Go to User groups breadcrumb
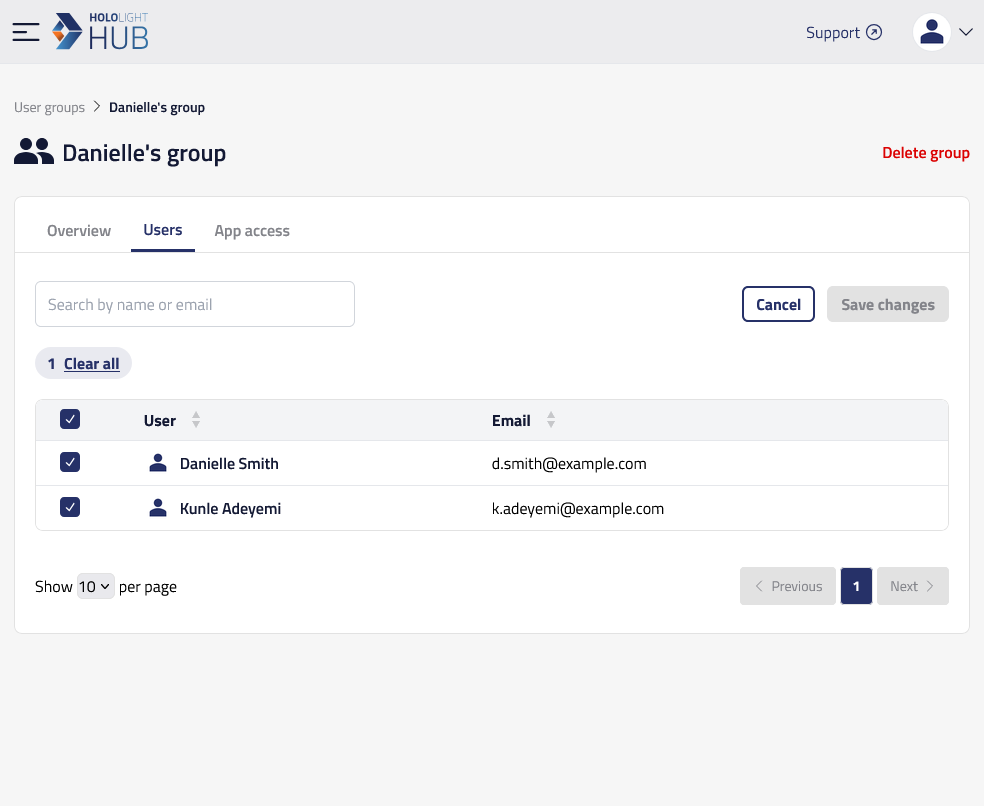This screenshot has width=984, height=806. pyautogui.click(x=50, y=107)
